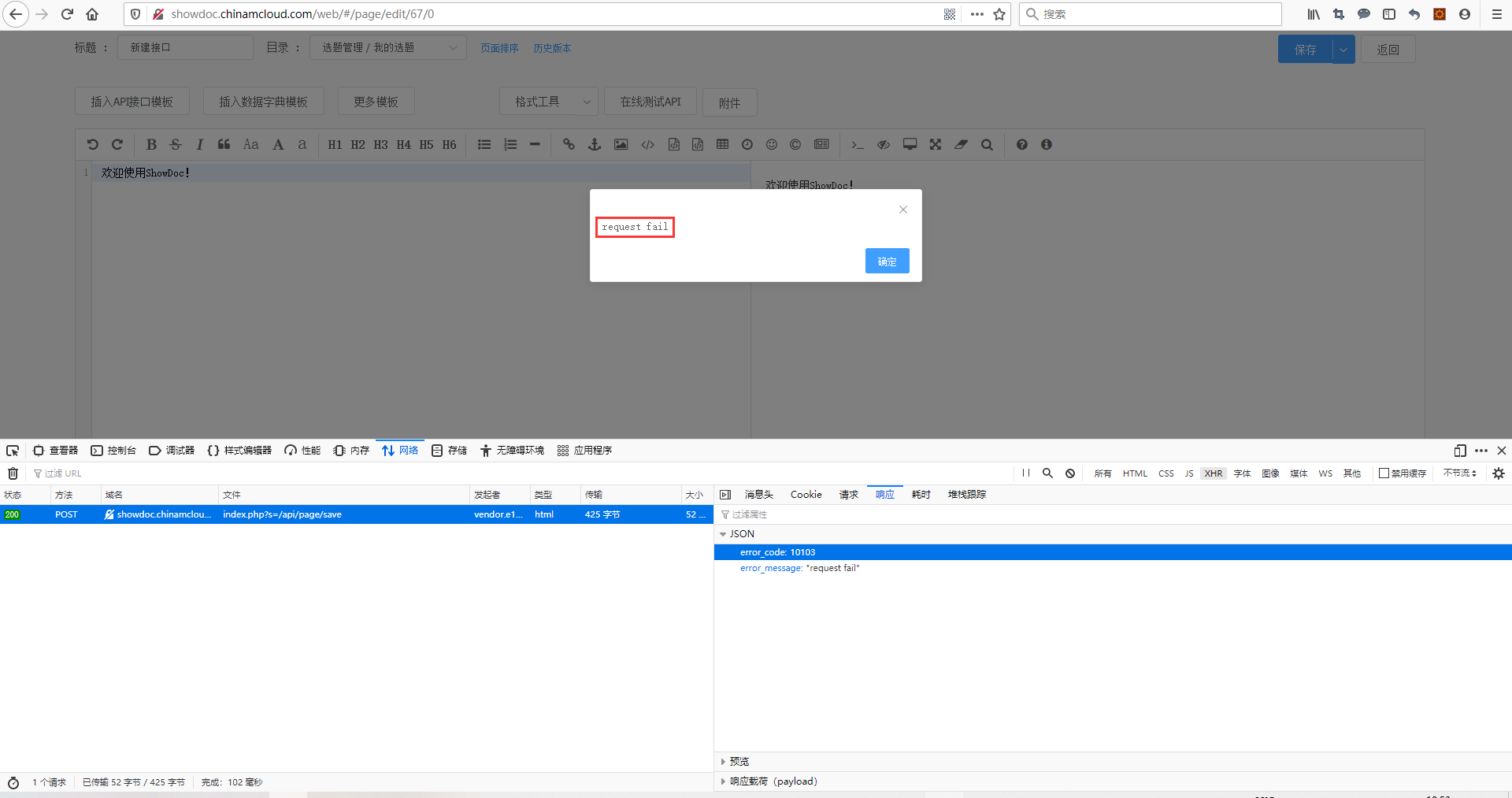Open the 耗时 tab of the request details
Image resolution: width=1512 pixels, height=798 pixels.
[921, 495]
